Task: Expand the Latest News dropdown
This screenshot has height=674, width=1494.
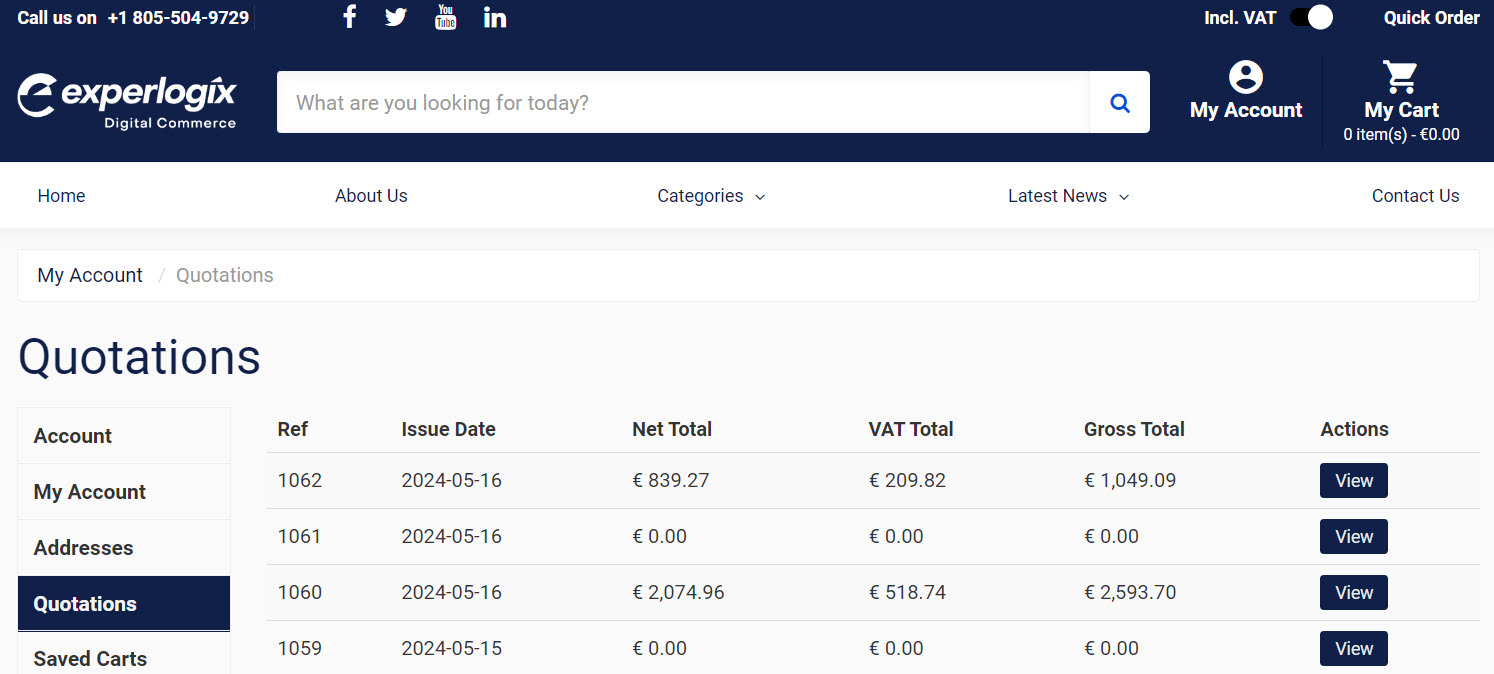Action: tap(1067, 196)
